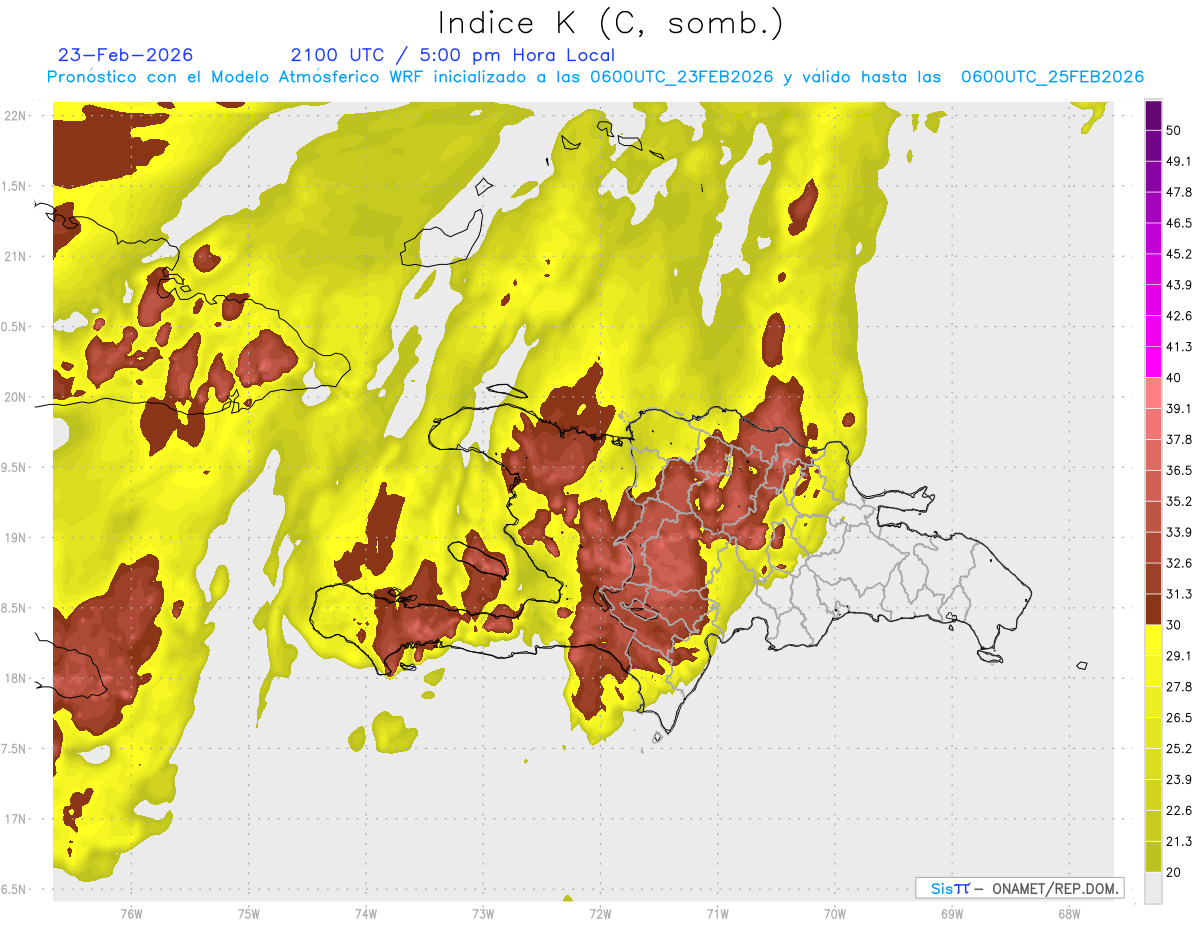This screenshot has height=927, width=1200.
Task: Click the time label "2100 UTC / 5:00 pm Hora Local"
Action: (x=453, y=55)
